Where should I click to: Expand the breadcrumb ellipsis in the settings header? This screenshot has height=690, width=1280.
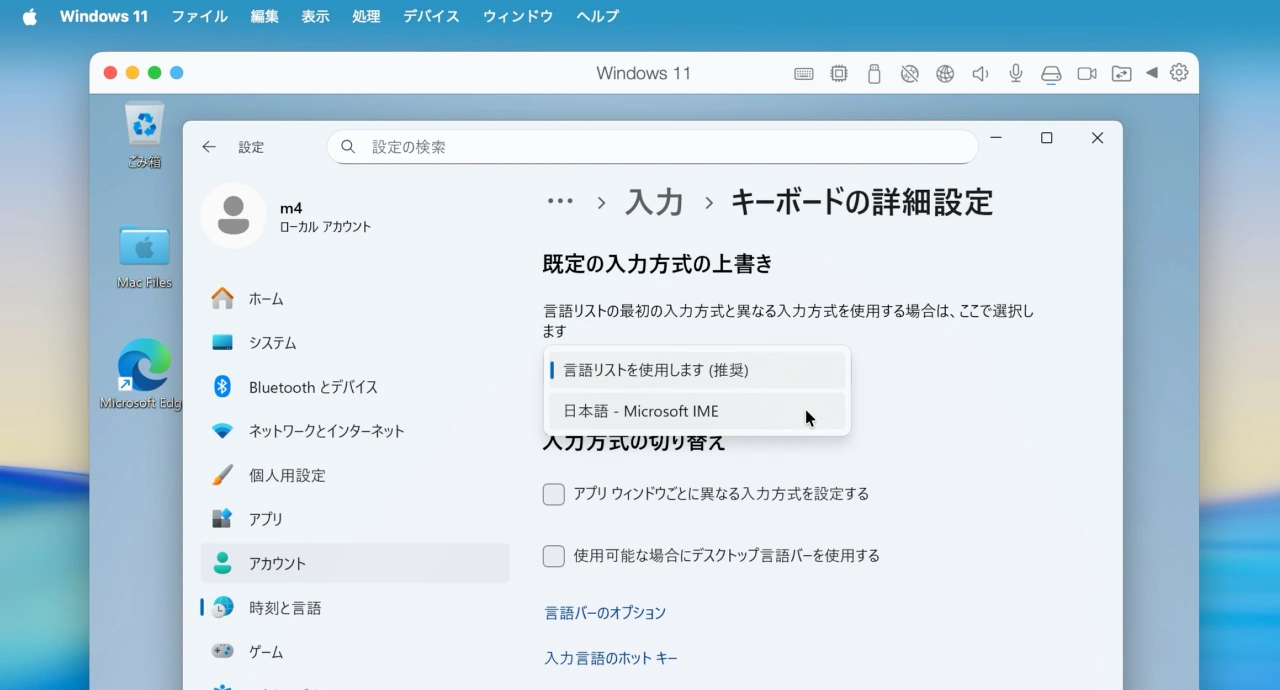pos(560,201)
